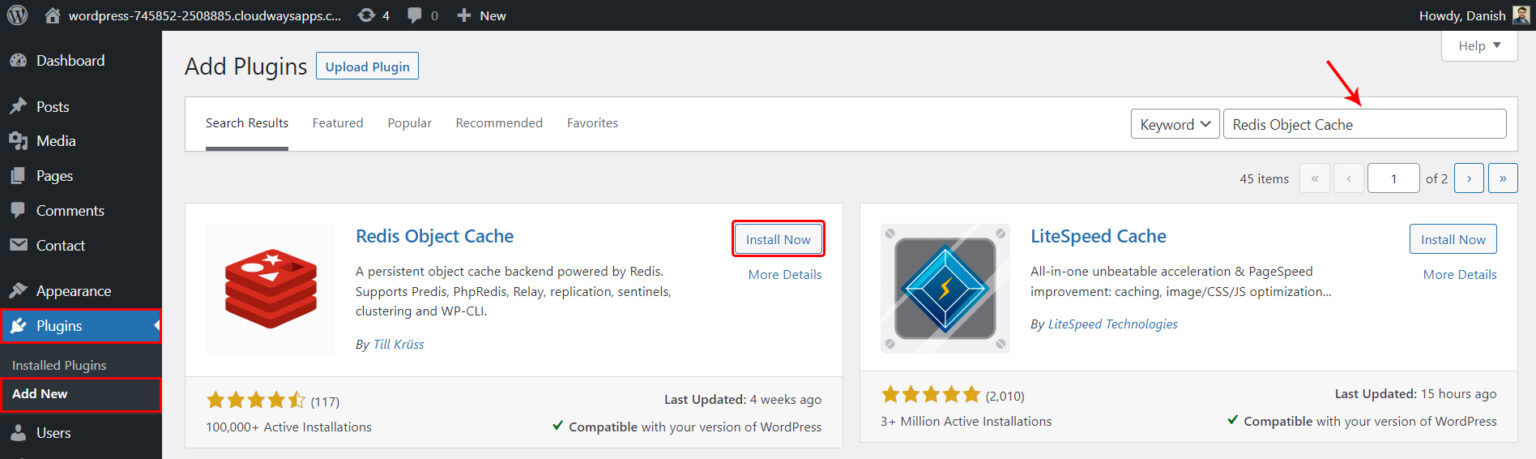Click the Contact envelope icon
This screenshot has width=1536, height=459.
click(18, 245)
